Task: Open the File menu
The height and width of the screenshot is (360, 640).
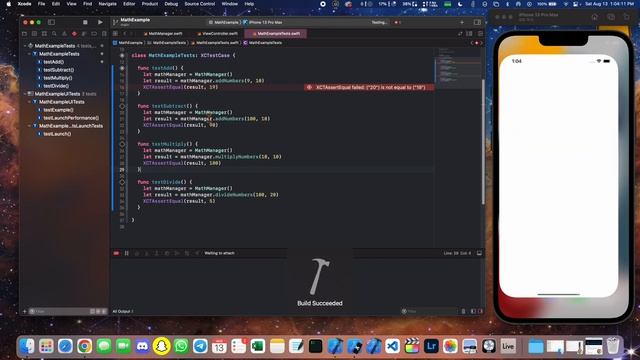Action: click(x=41, y=4)
